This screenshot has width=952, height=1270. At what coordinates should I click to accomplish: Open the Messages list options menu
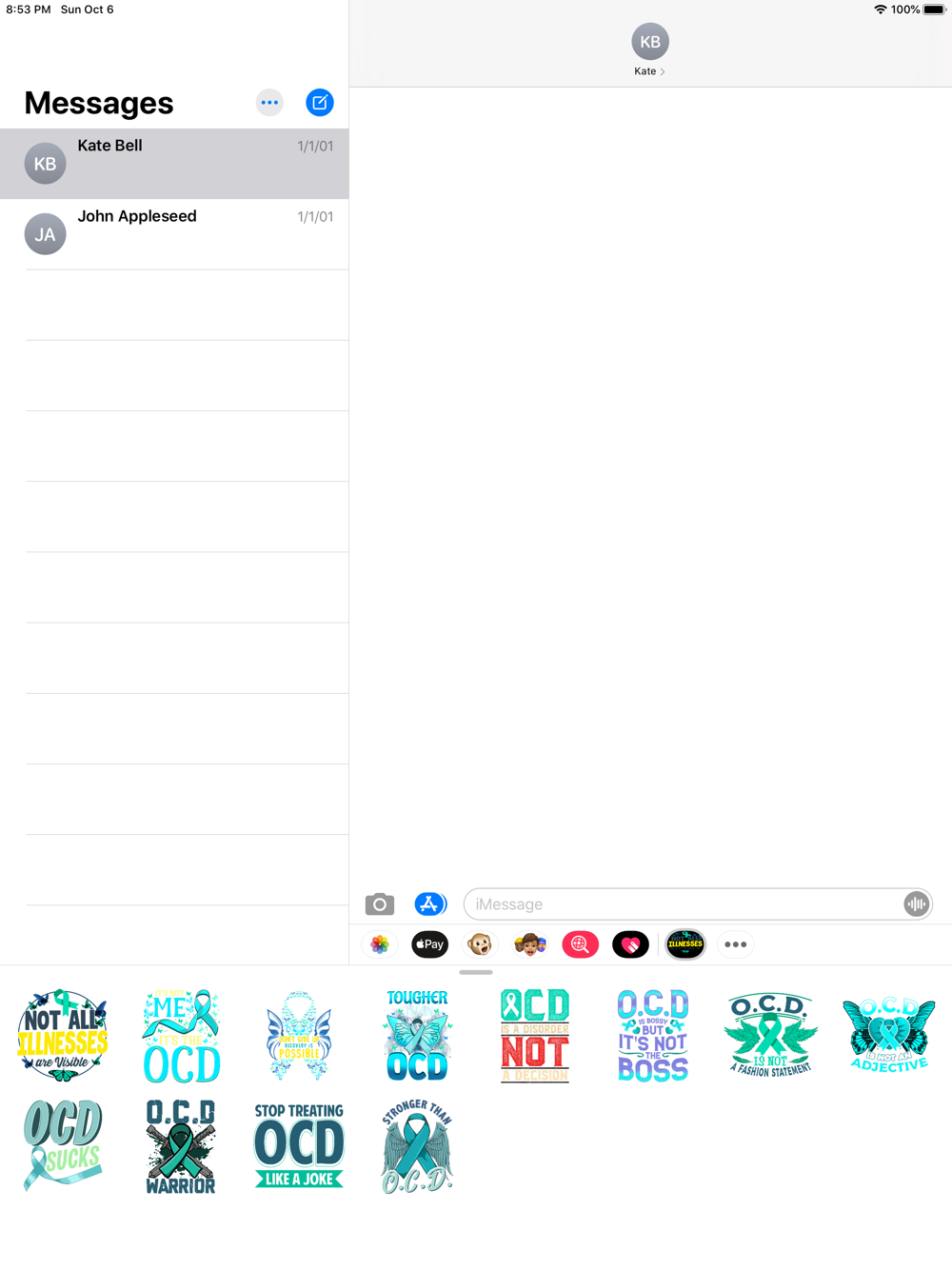pyautogui.click(x=270, y=103)
